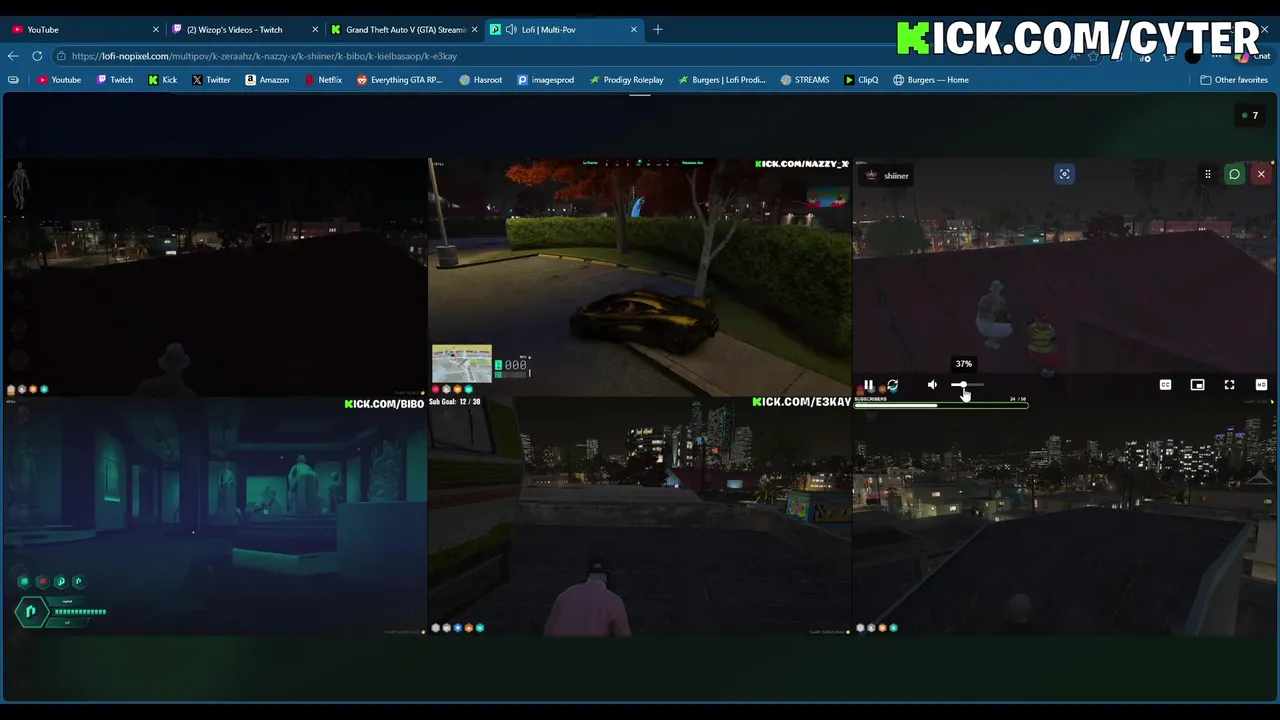Click the viewer count badge showing 7
The image size is (1280, 720).
[1249, 116]
